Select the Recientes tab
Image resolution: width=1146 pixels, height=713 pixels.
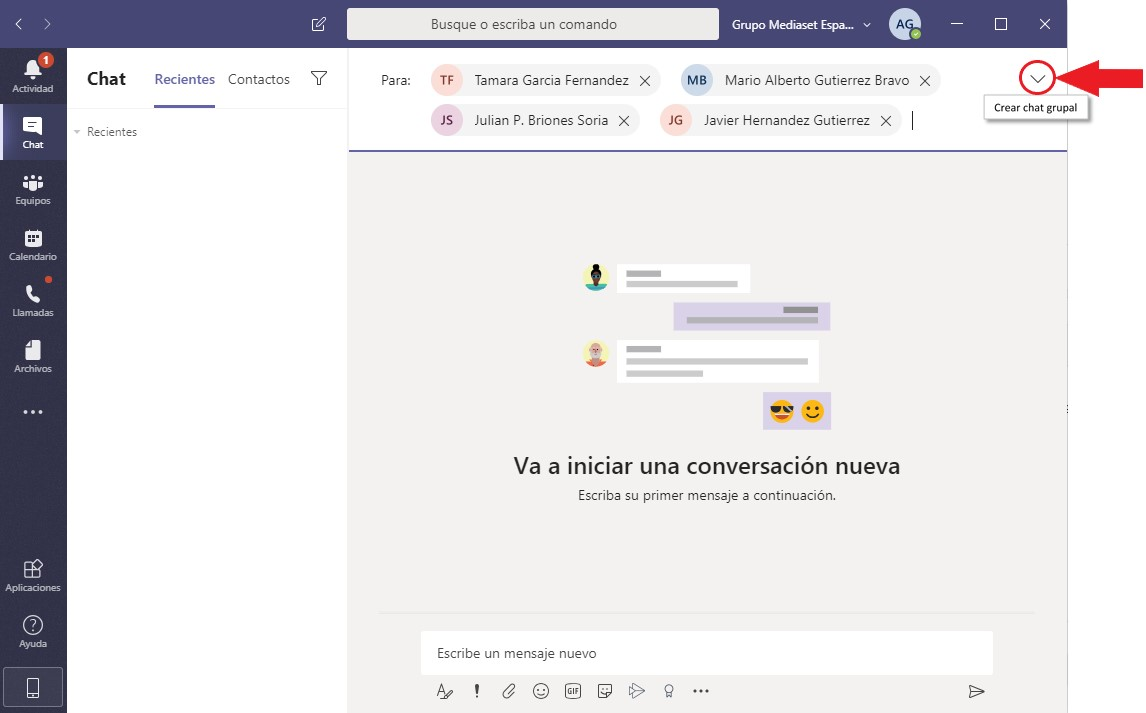tap(185, 79)
